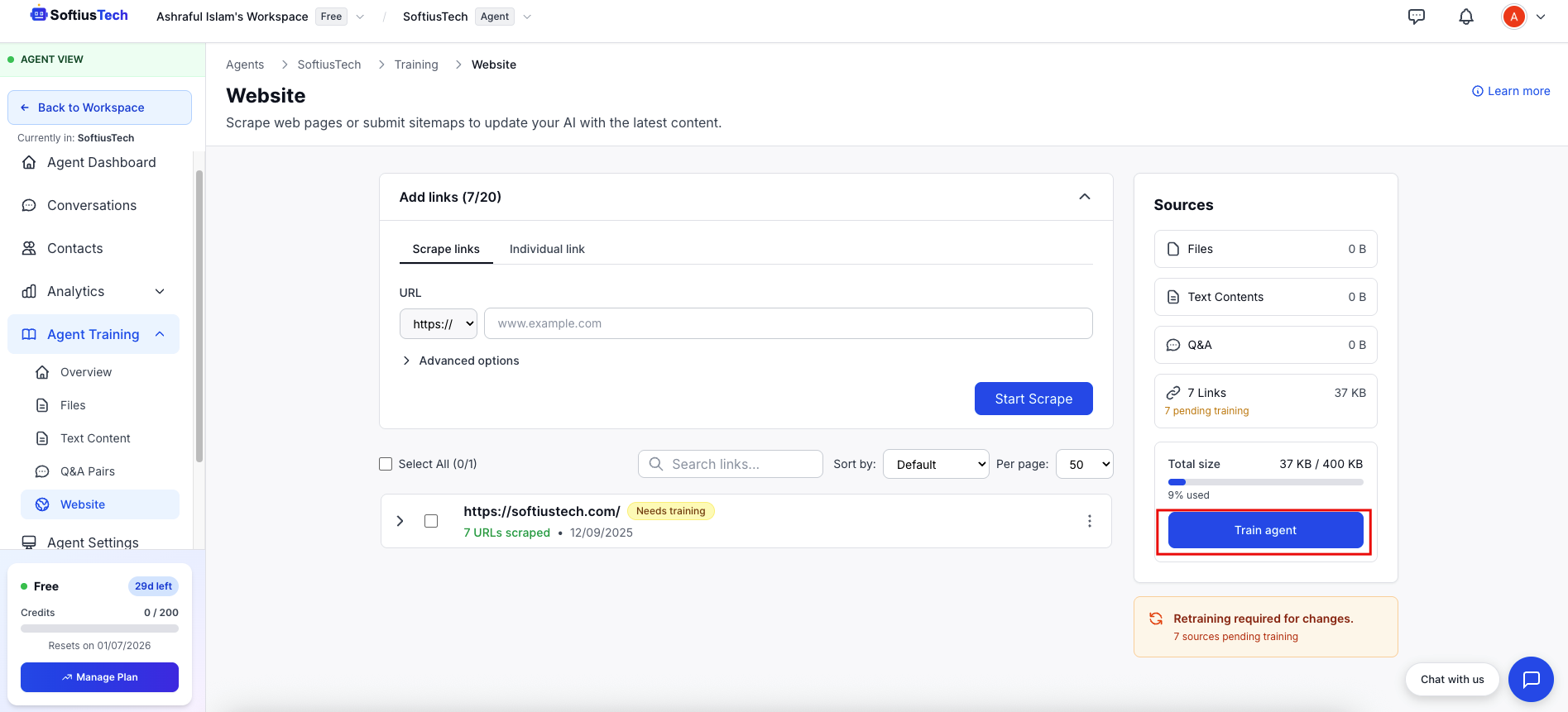Toggle the Select All checkbox
This screenshot has height=712, width=1568.
pyautogui.click(x=386, y=464)
